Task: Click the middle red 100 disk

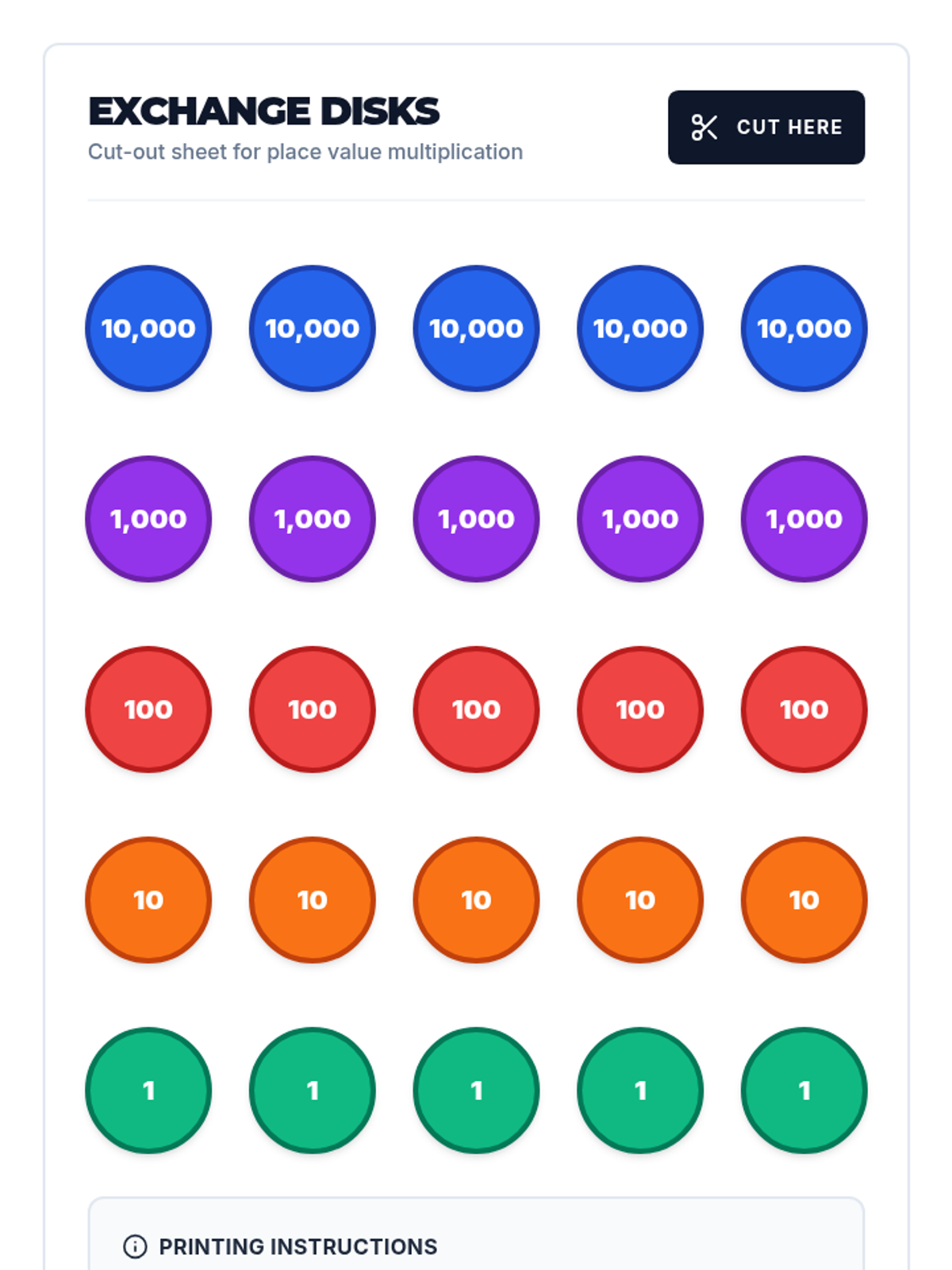Action: (476, 710)
